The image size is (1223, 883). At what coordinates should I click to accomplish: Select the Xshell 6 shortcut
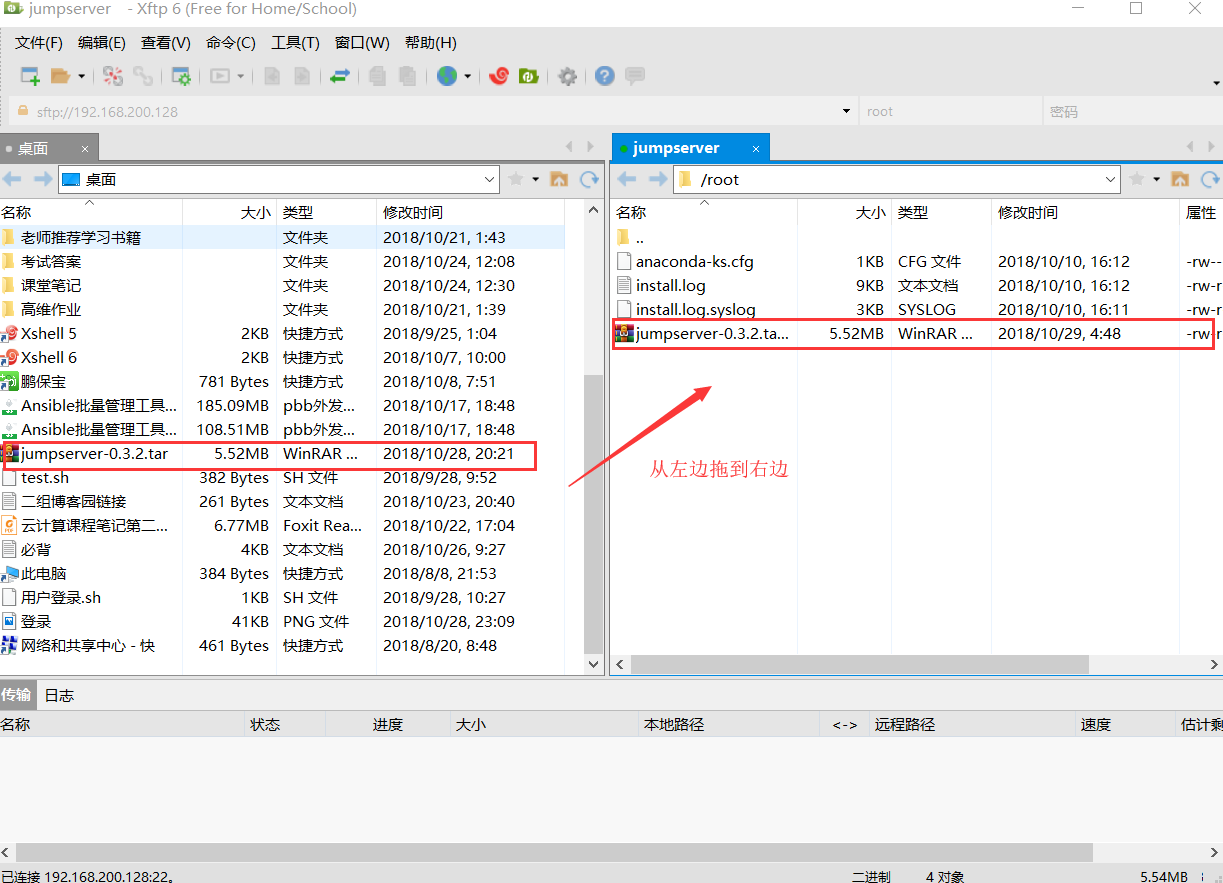click(282, 357)
